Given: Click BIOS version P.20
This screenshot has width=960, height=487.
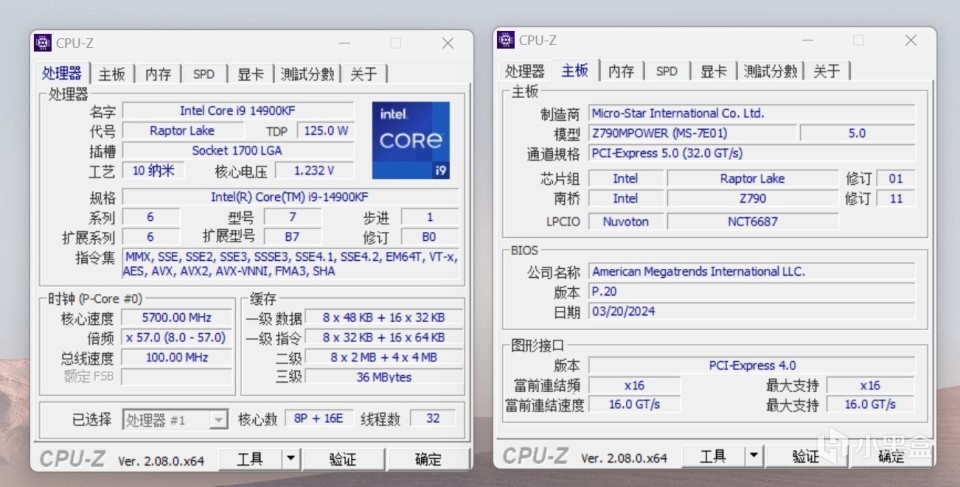Looking at the screenshot, I should 752,292.
